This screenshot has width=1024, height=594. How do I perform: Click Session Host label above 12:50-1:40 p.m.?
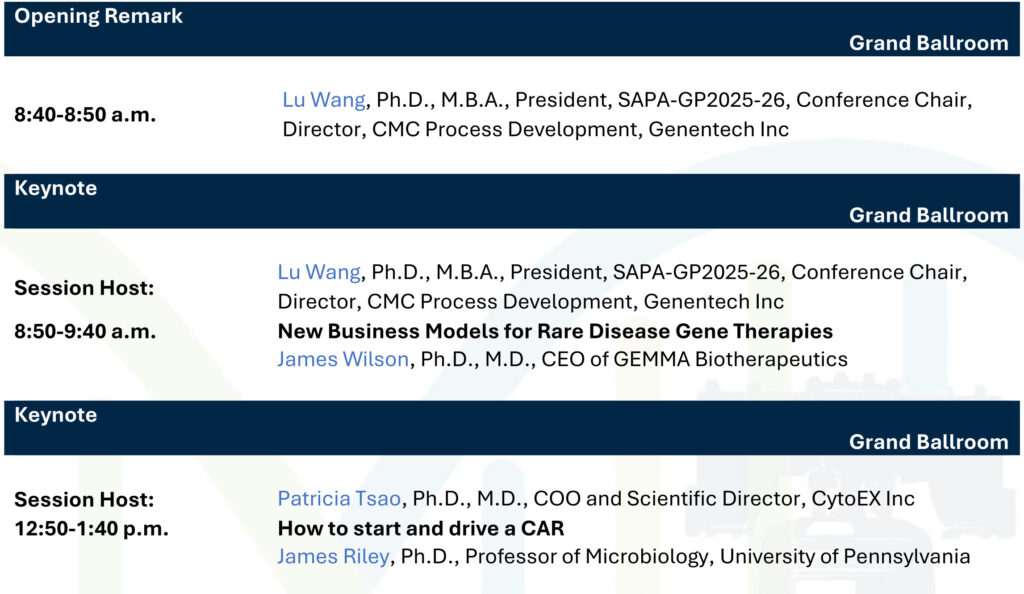pyautogui.click(x=84, y=499)
